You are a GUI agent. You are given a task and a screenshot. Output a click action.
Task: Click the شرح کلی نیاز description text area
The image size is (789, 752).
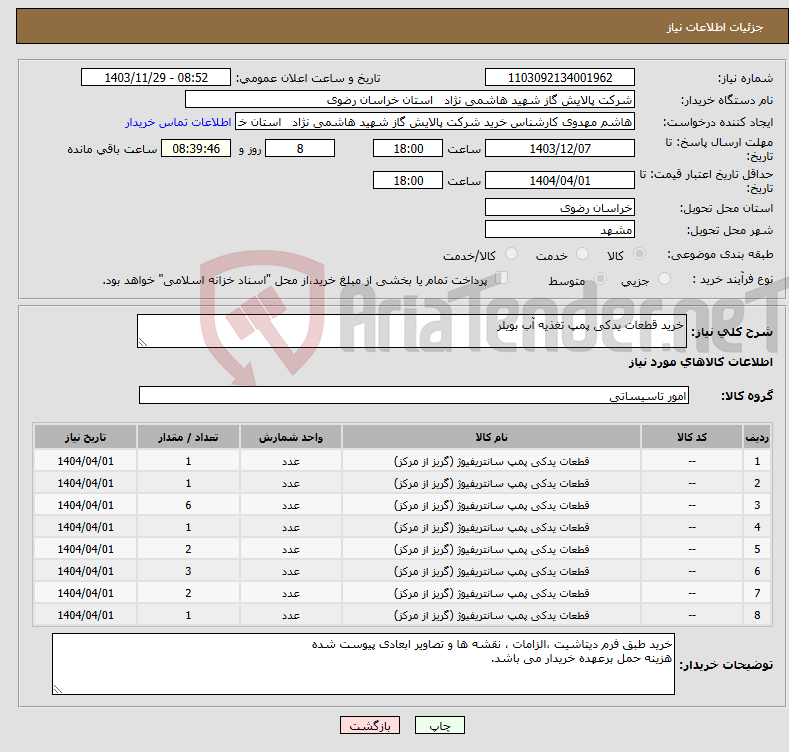click(412, 331)
